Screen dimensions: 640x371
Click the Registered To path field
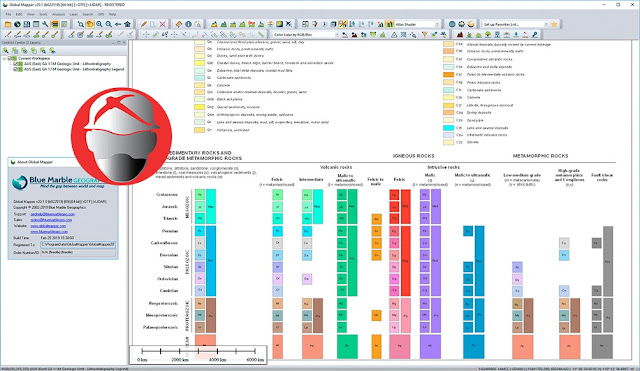pos(78,244)
